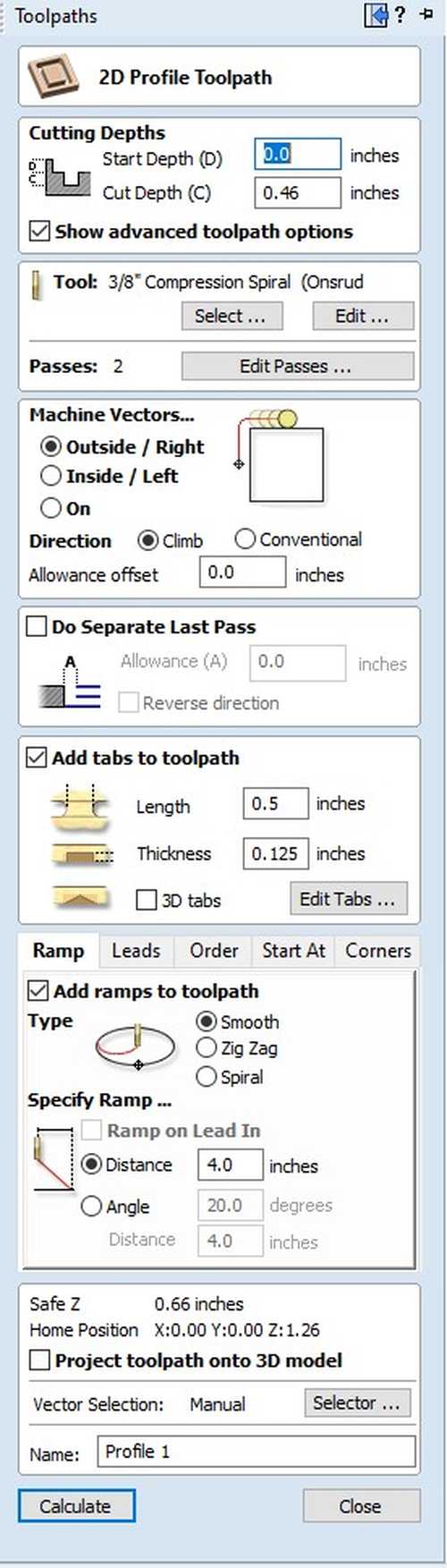Check the 3D tabs option
This screenshot has height=1568, width=447.
coord(146,900)
